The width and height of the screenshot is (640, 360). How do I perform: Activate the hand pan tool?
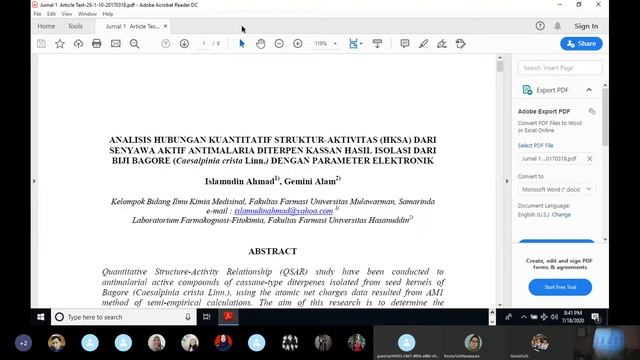[260, 44]
